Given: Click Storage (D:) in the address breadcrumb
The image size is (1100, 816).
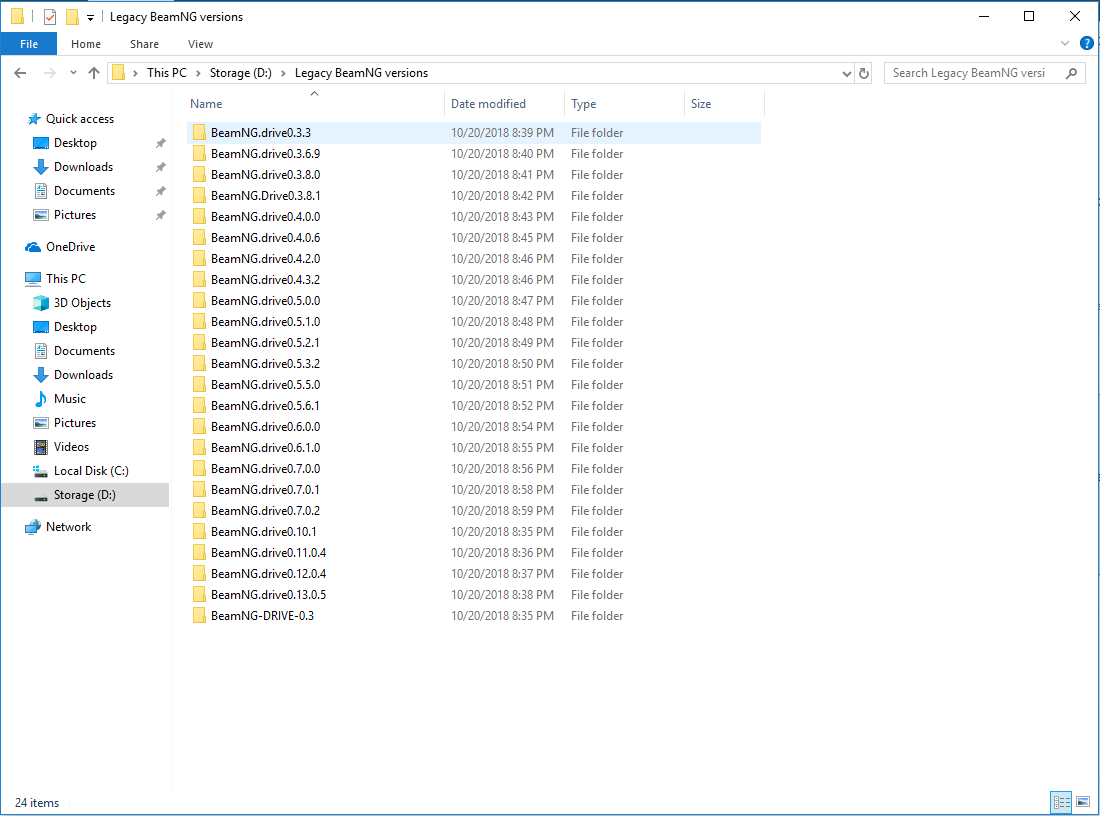Looking at the screenshot, I should coord(241,73).
